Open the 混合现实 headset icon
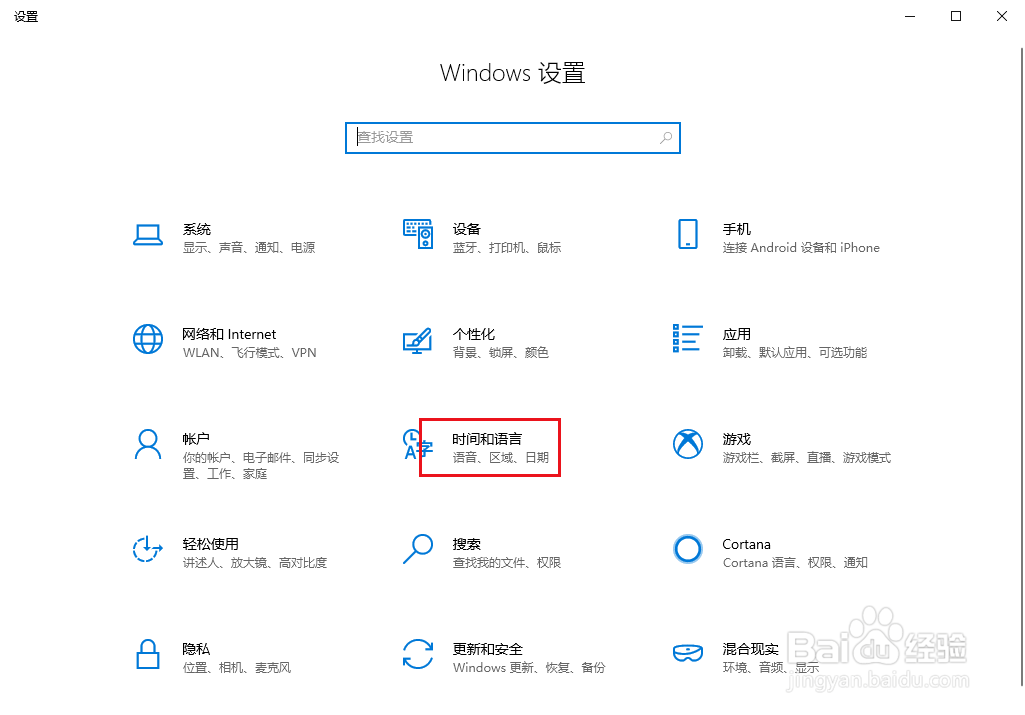The width and height of the screenshot is (1025, 715). [688, 653]
